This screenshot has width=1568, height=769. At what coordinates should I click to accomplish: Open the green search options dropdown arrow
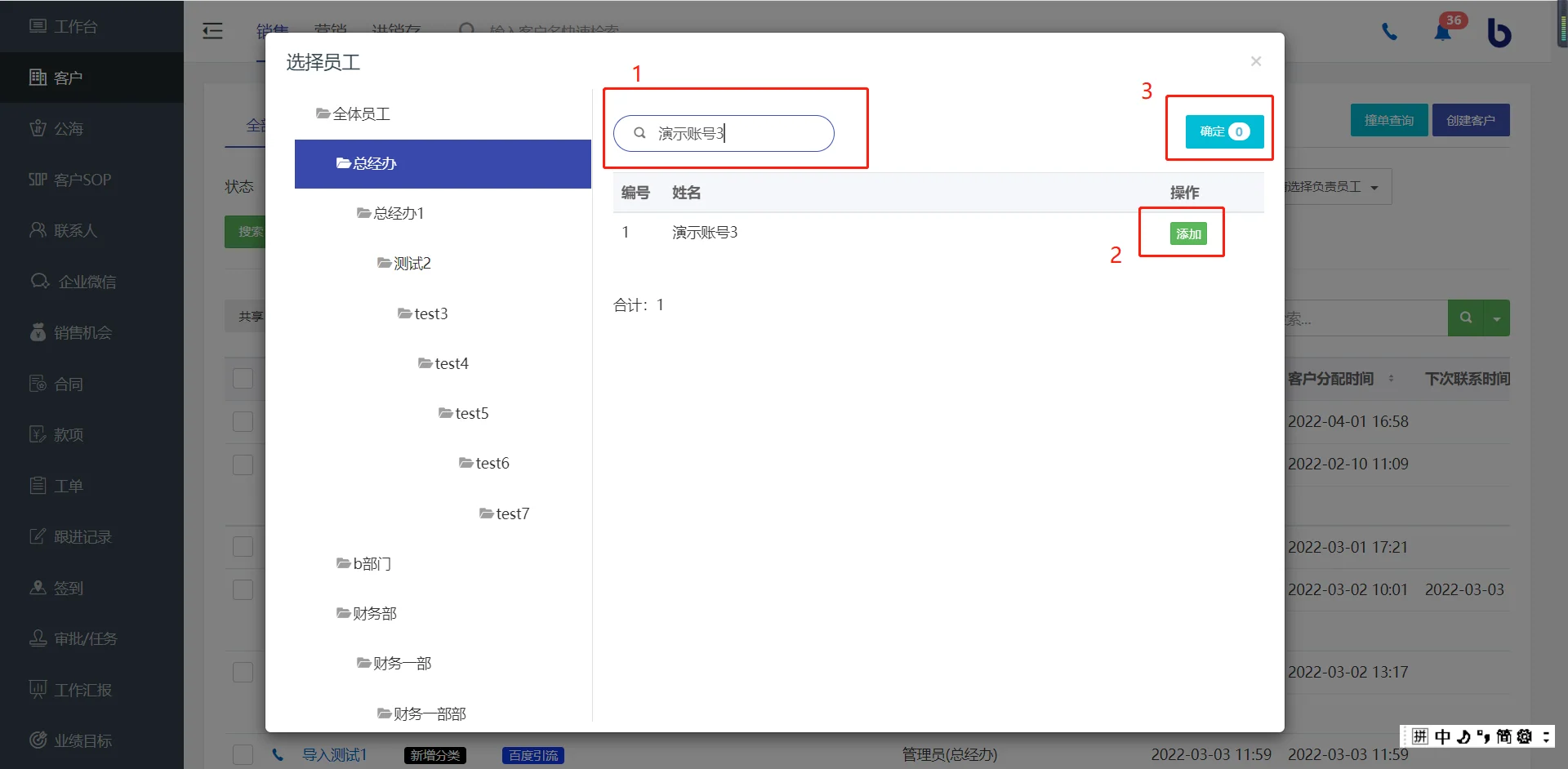(x=1497, y=318)
